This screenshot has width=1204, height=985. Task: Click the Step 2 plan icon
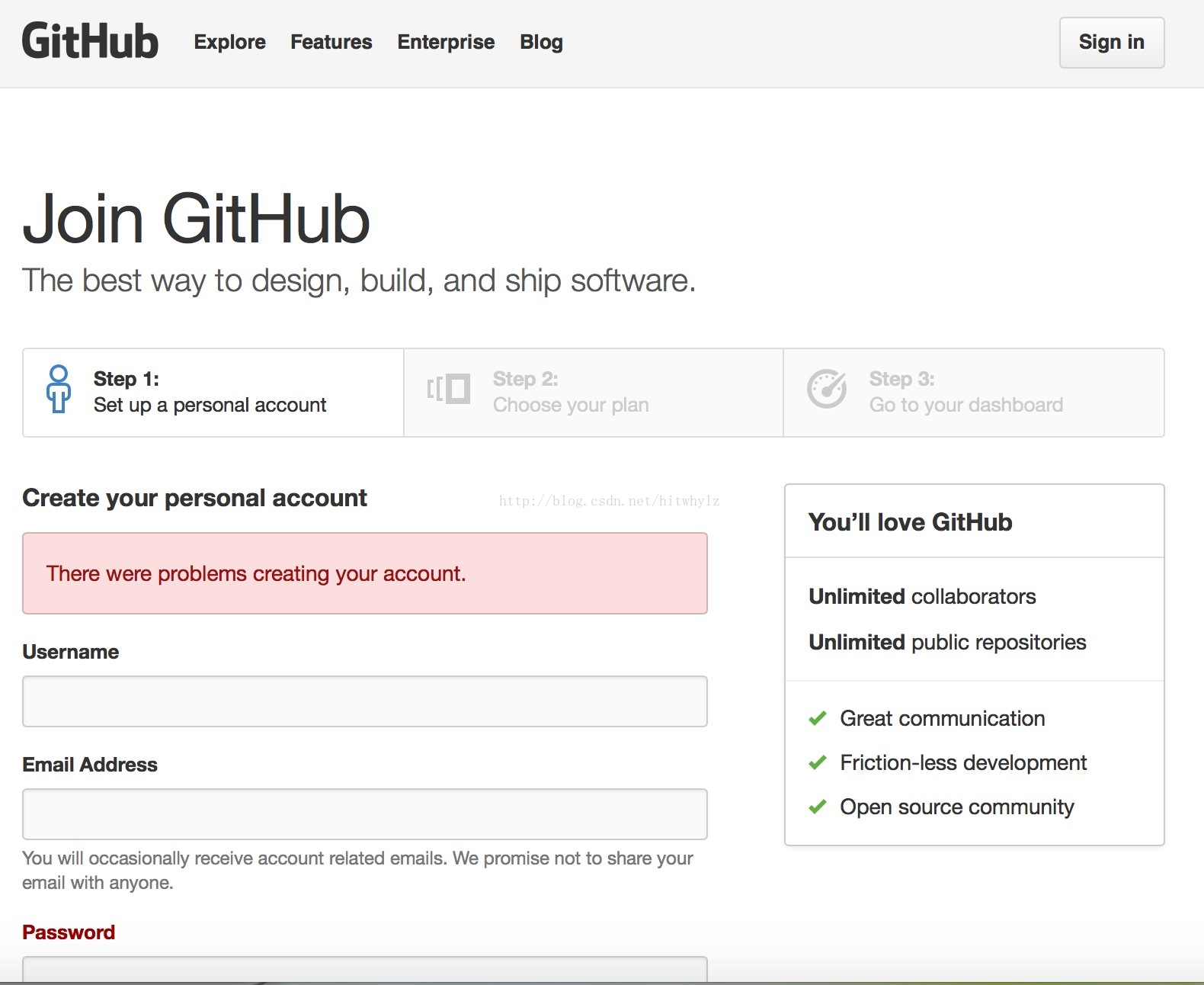(448, 390)
